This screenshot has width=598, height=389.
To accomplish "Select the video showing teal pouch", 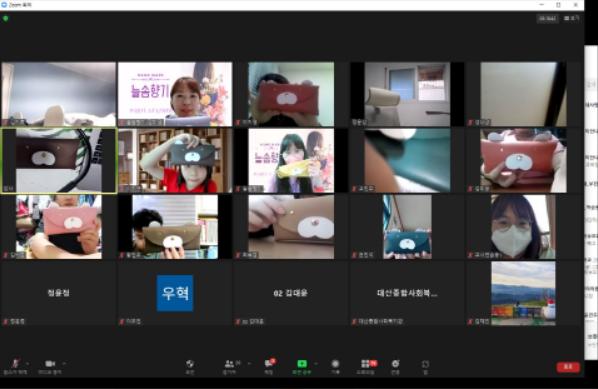I will [407, 227].
